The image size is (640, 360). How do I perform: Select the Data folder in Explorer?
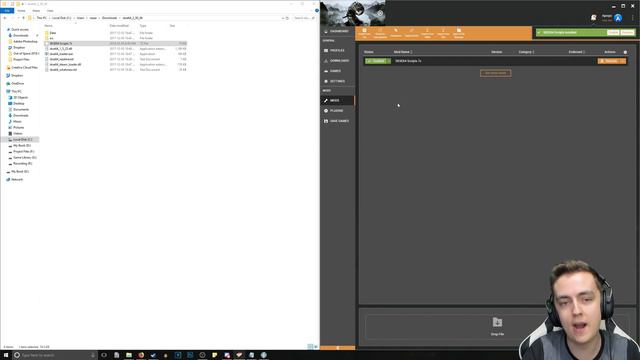pos(53,33)
